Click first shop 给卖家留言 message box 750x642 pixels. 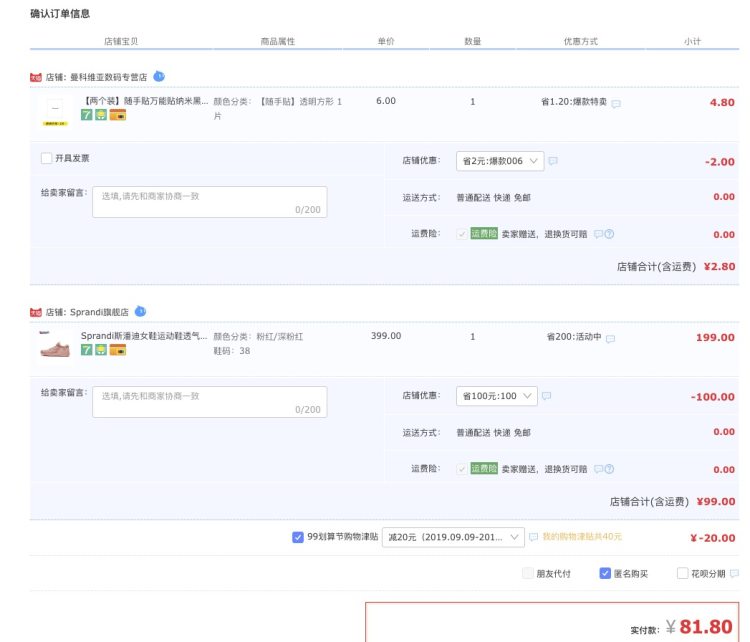click(x=210, y=202)
